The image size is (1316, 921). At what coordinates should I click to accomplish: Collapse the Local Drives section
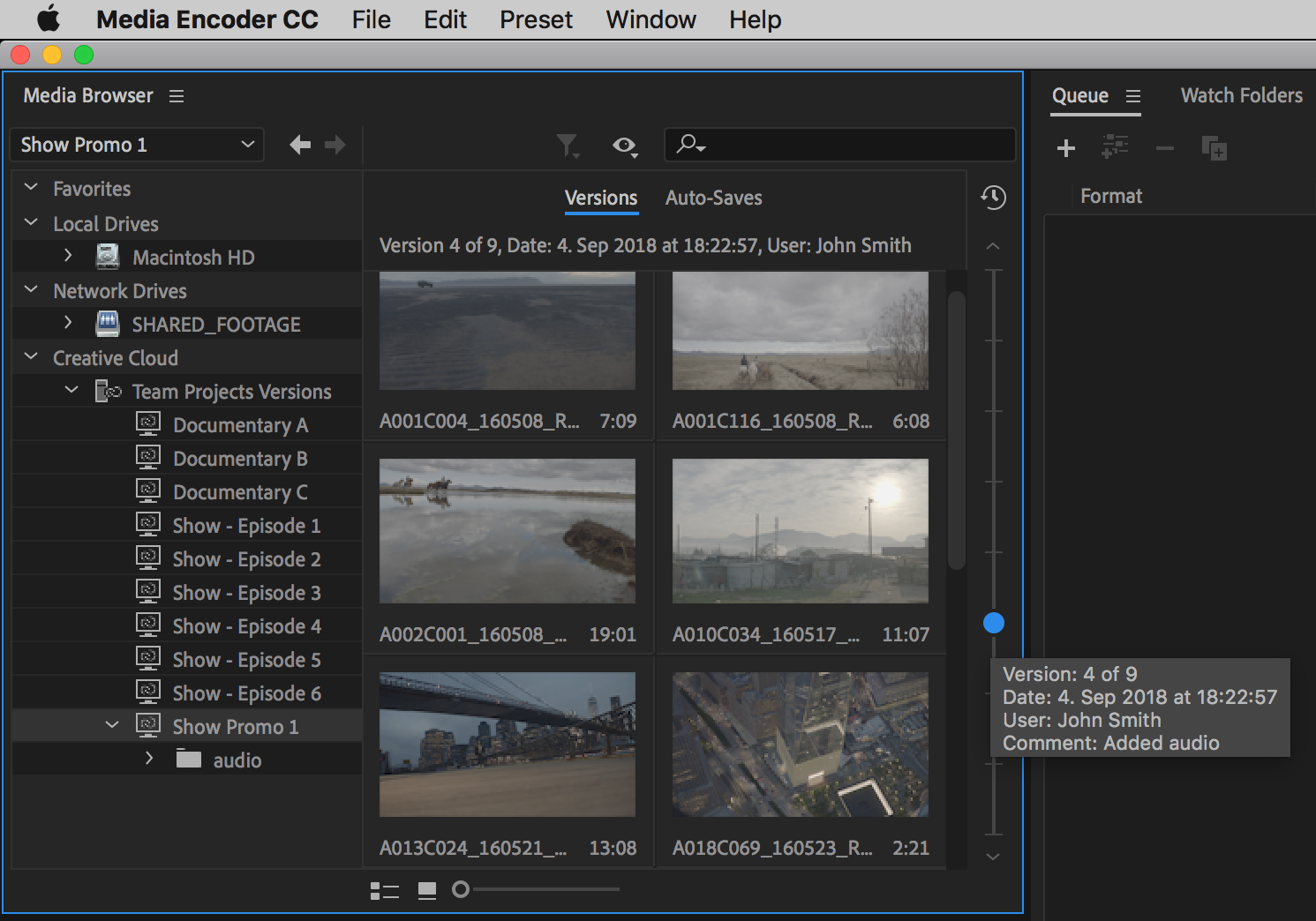(x=31, y=222)
